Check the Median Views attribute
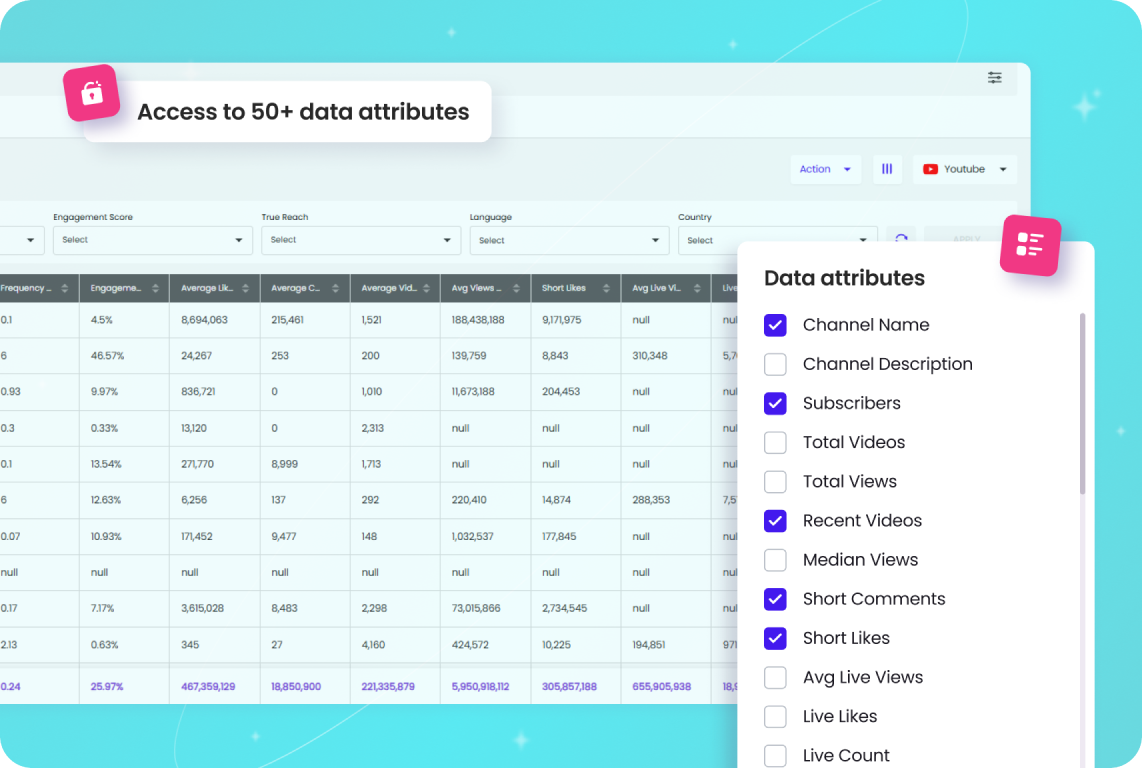This screenshot has width=1142, height=768. point(775,560)
